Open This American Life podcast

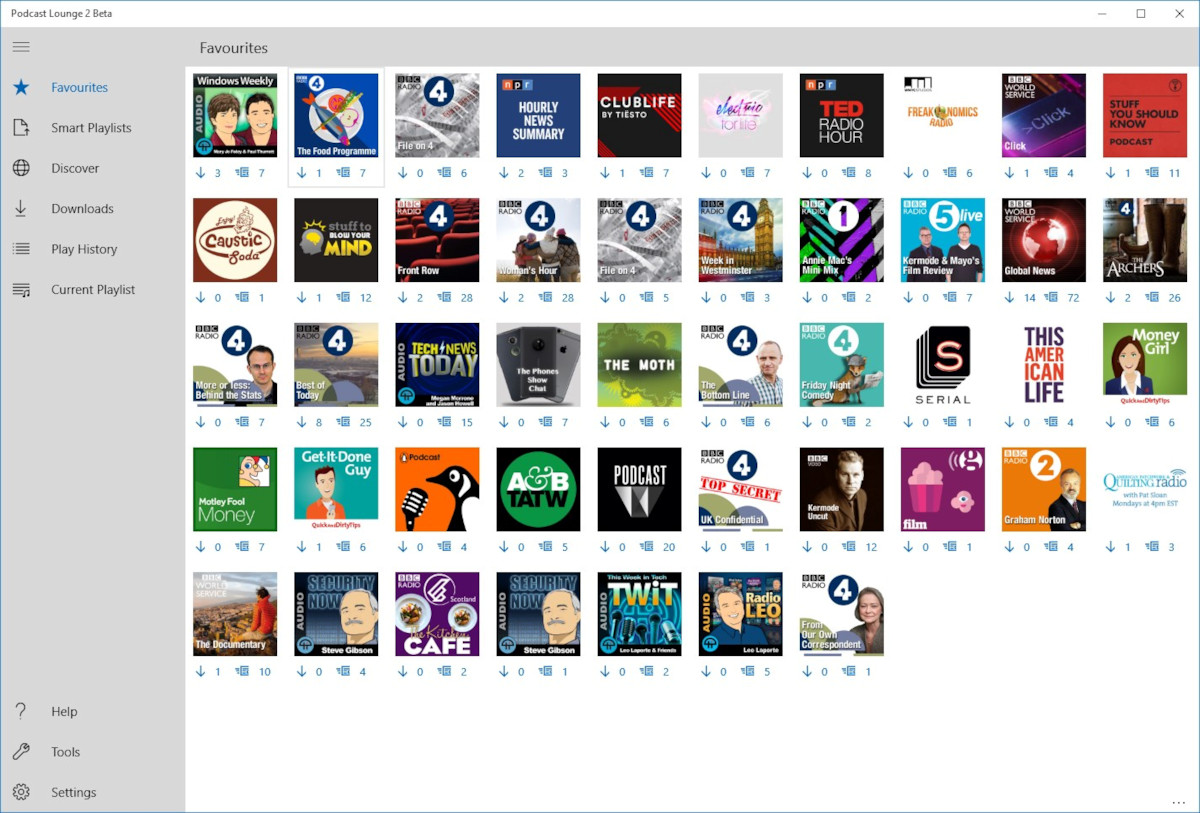click(1043, 365)
